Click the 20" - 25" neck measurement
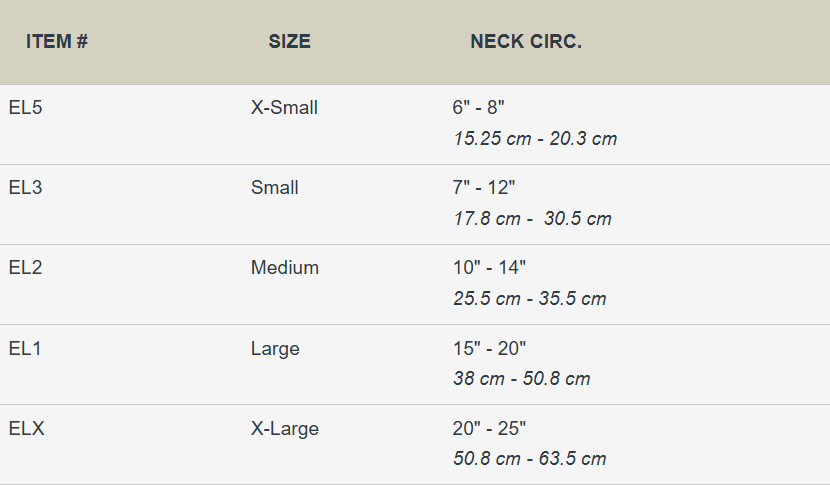This screenshot has width=830, height=485. [489, 428]
